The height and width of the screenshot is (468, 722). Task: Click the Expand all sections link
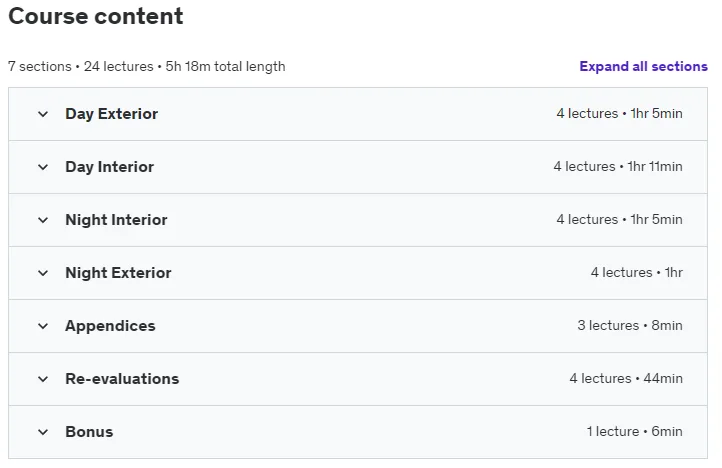tap(643, 66)
